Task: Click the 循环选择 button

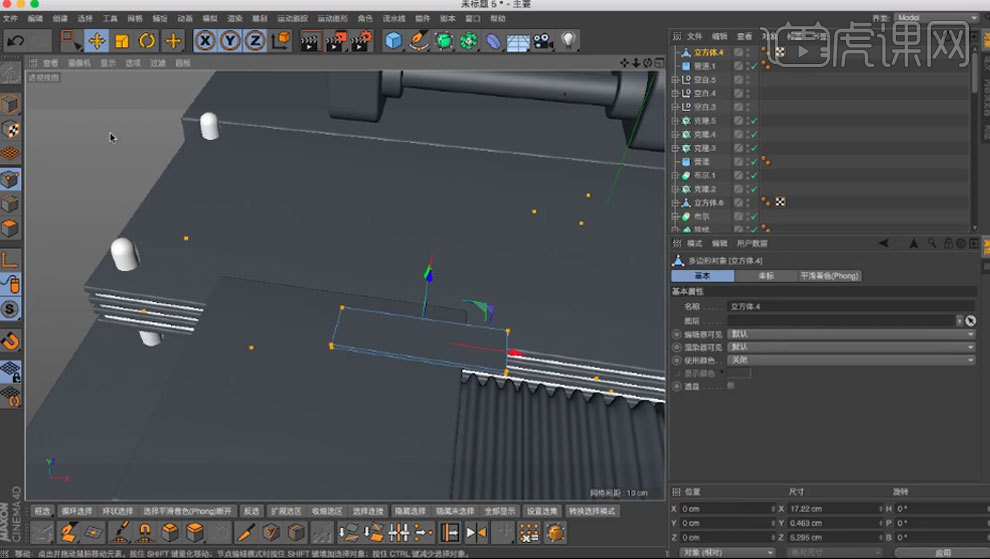Action: [78, 511]
